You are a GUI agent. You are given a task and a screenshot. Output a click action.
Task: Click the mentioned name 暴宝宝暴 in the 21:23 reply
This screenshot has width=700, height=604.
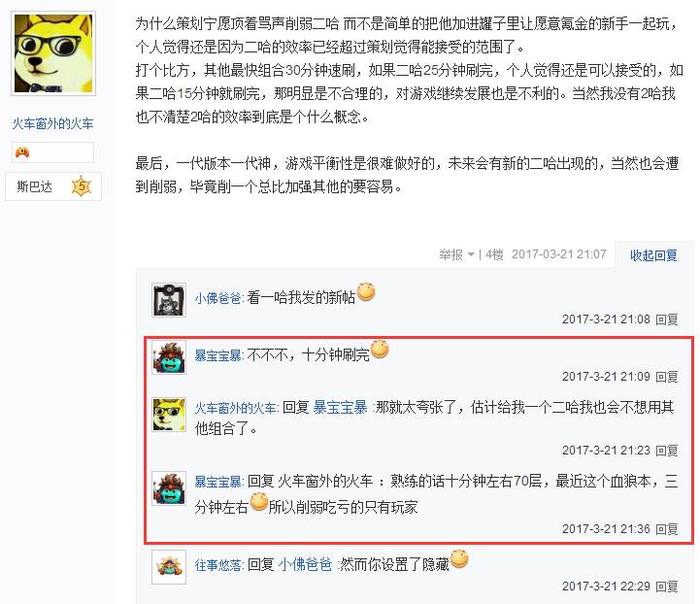point(340,407)
